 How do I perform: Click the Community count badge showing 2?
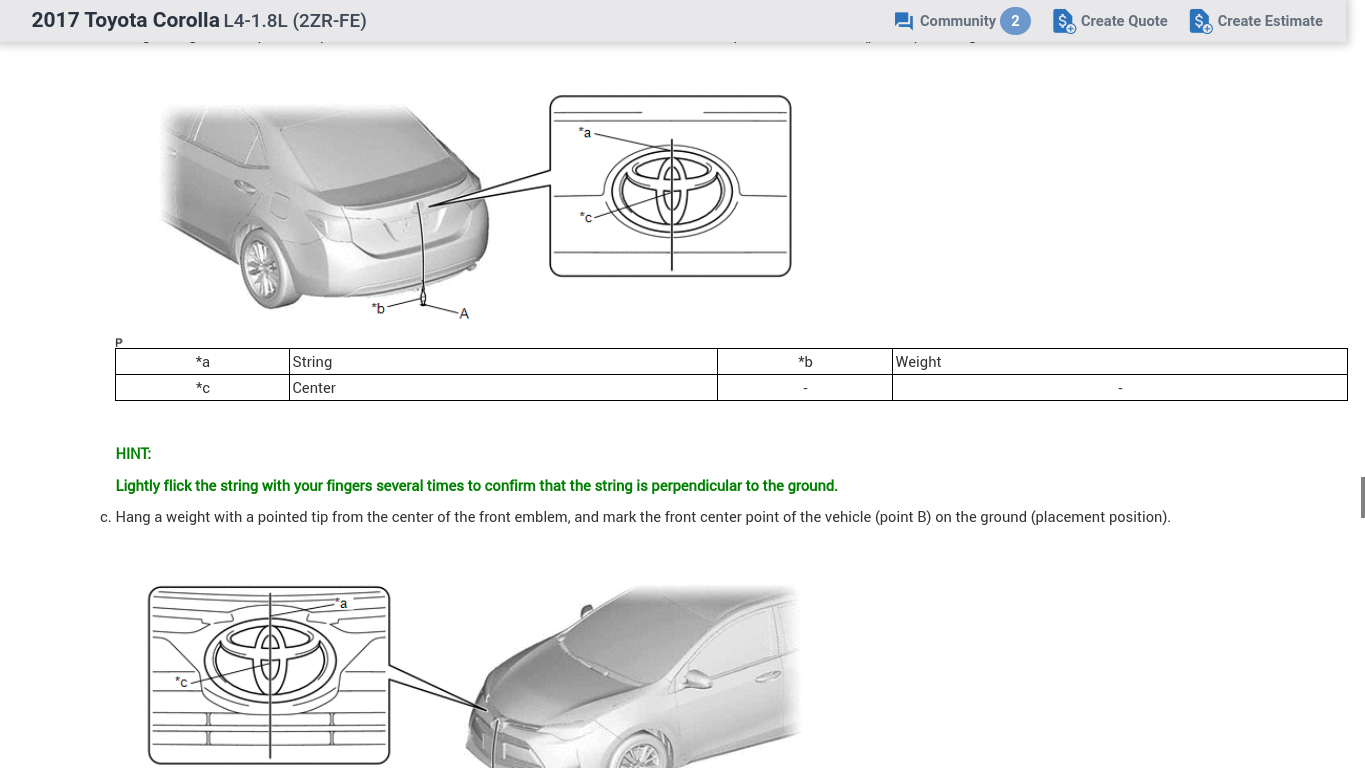(1015, 21)
